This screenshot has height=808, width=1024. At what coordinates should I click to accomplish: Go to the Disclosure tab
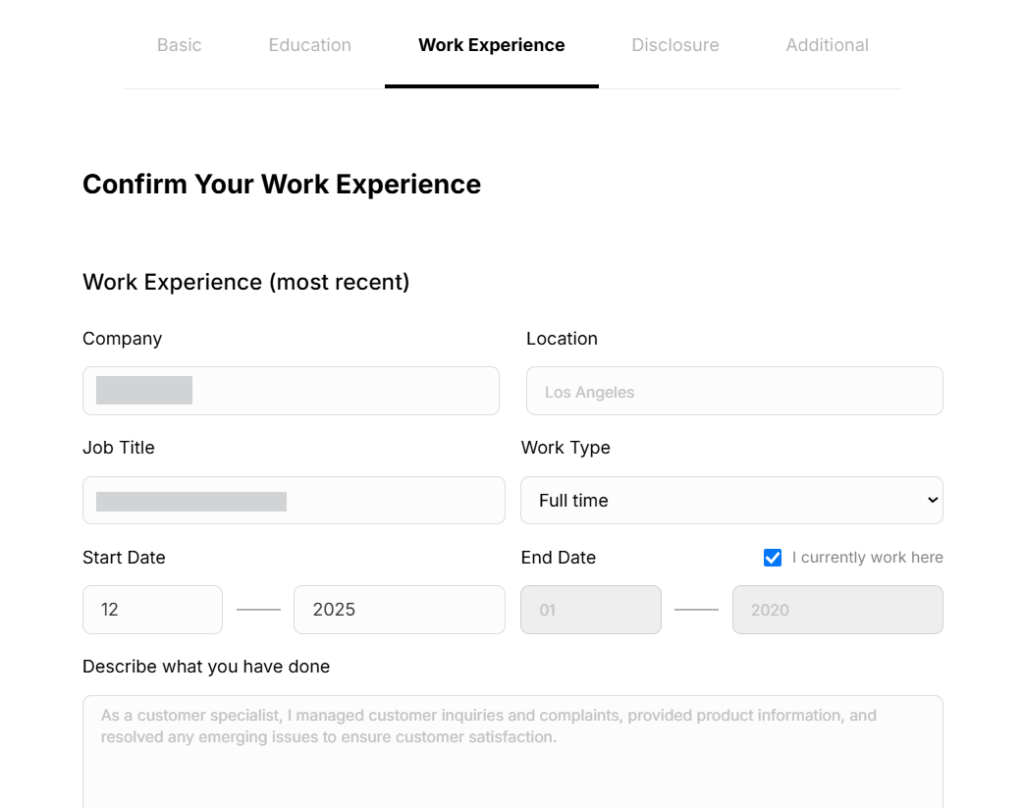(x=675, y=45)
